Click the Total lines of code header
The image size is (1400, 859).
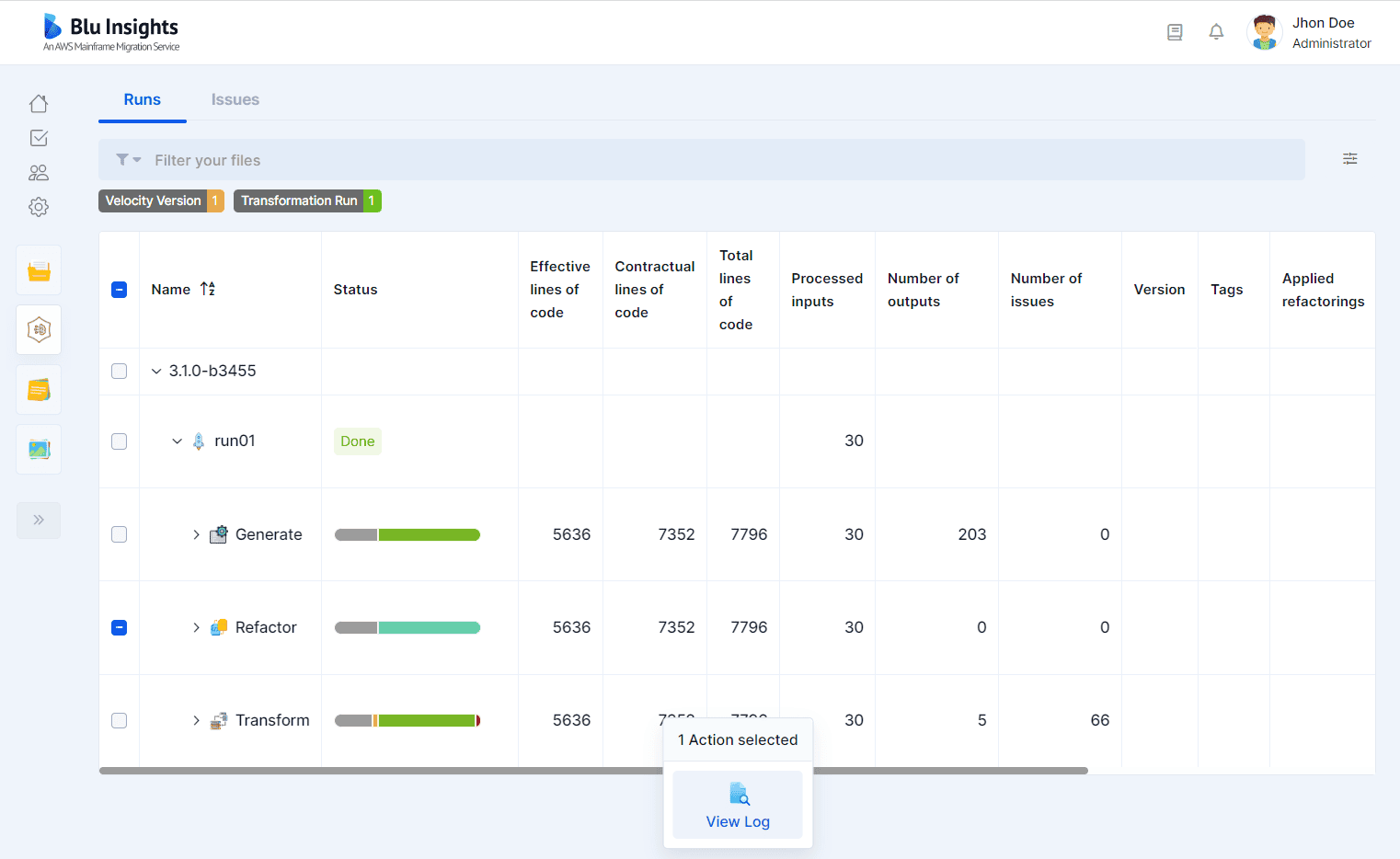pyautogui.click(x=736, y=290)
